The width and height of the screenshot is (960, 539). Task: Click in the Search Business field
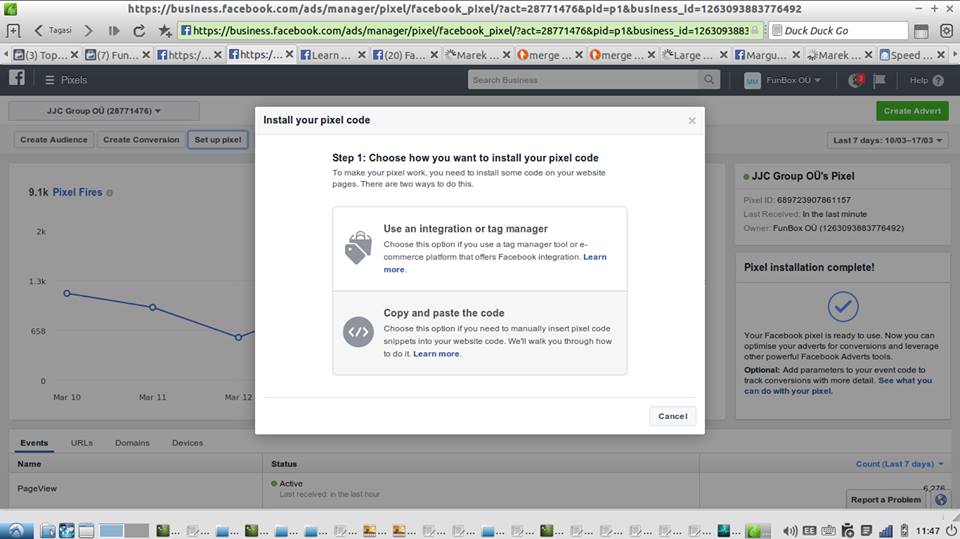point(583,80)
